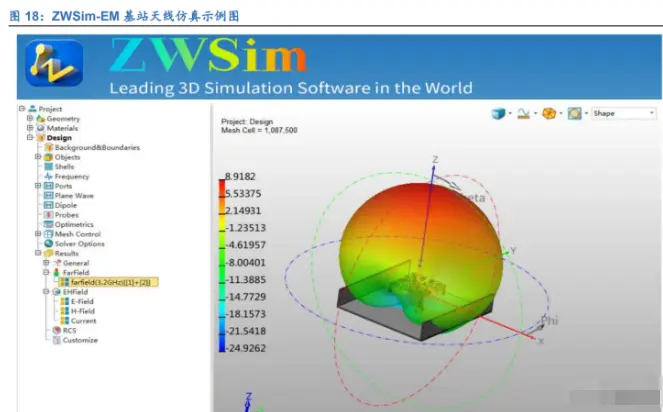Select the RCS tree item
The image size is (663, 412).
pos(70,330)
